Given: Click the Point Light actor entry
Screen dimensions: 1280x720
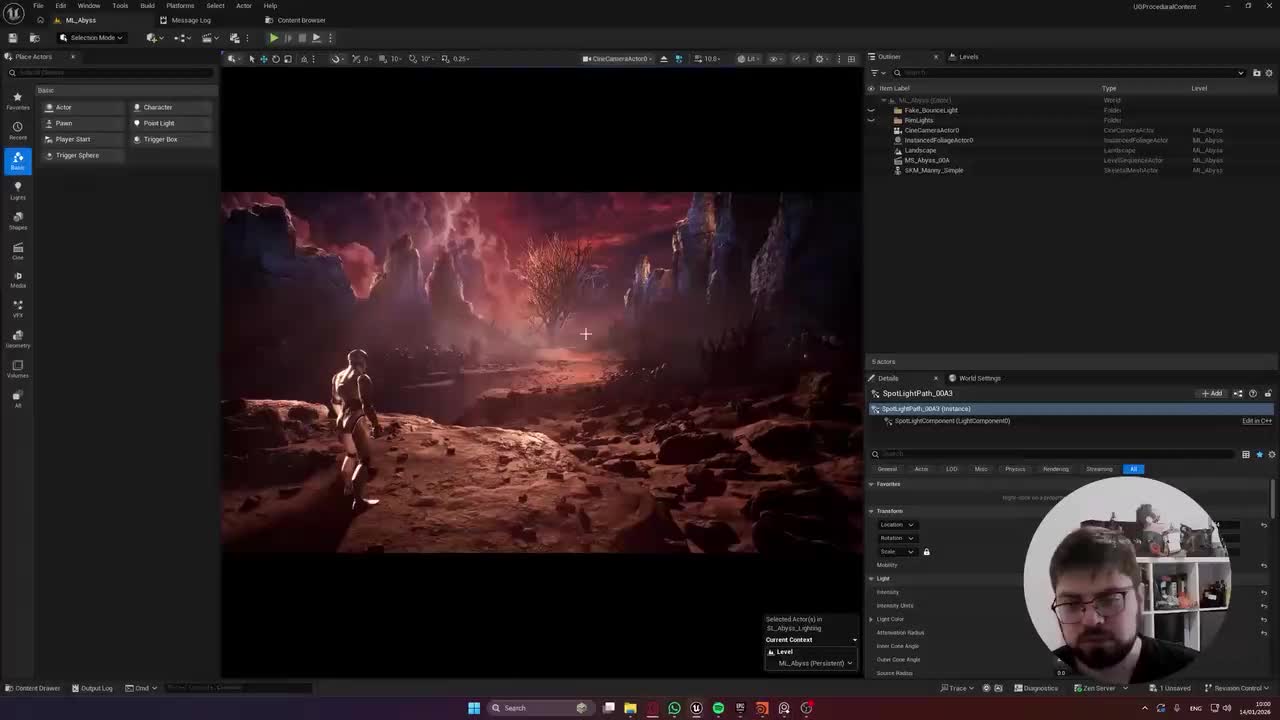Looking at the screenshot, I should click(x=170, y=123).
